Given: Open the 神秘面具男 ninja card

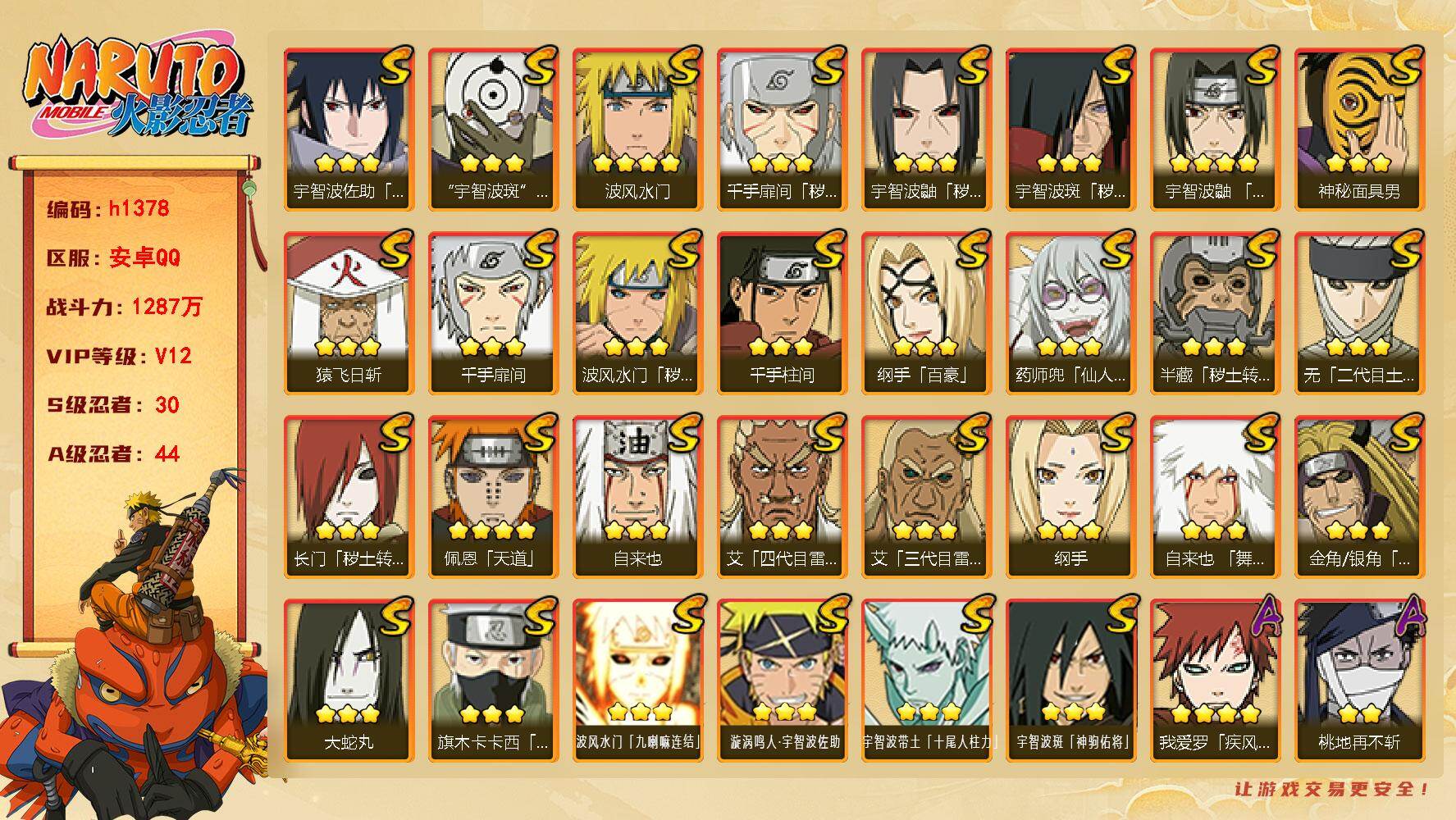Looking at the screenshot, I should click(1359, 130).
